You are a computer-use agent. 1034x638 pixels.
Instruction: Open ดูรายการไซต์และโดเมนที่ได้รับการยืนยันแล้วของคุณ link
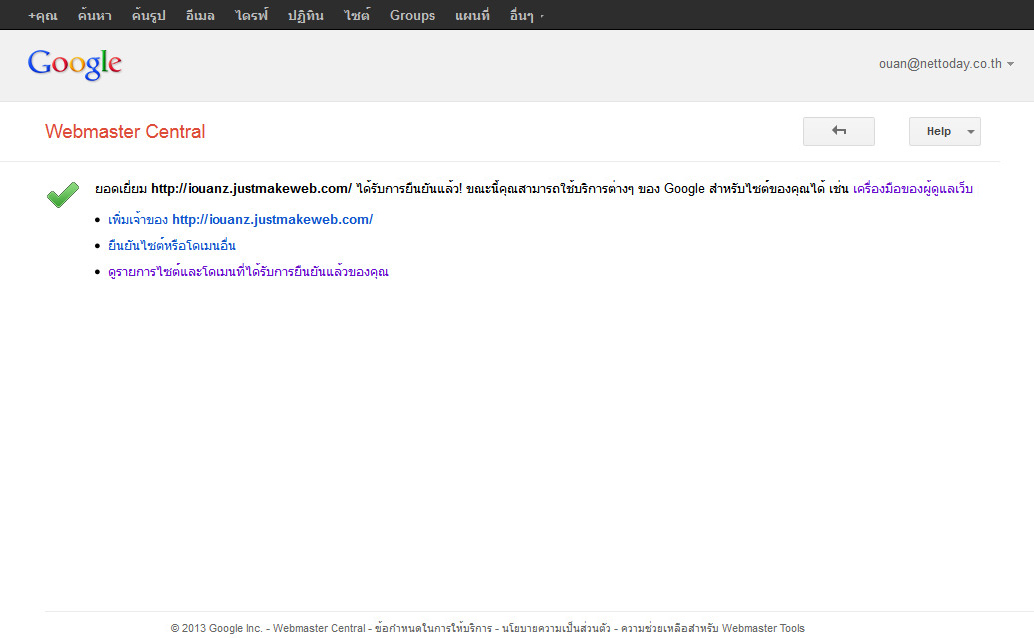coord(249,272)
